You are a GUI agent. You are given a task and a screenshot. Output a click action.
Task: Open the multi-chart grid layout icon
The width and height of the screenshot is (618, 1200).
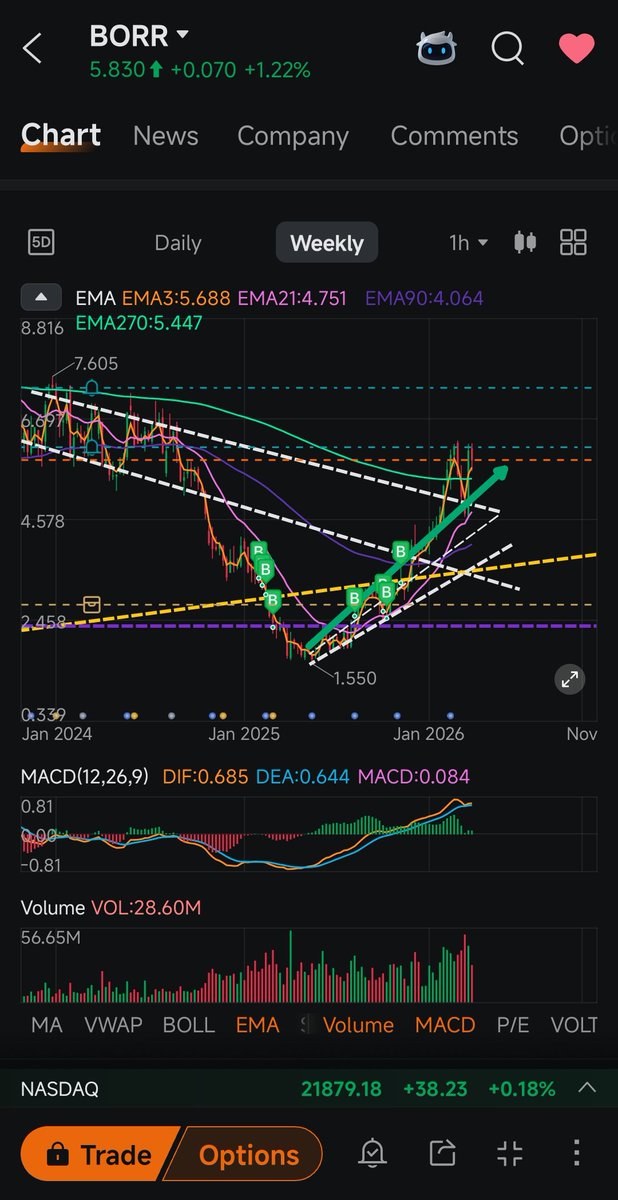(x=574, y=242)
